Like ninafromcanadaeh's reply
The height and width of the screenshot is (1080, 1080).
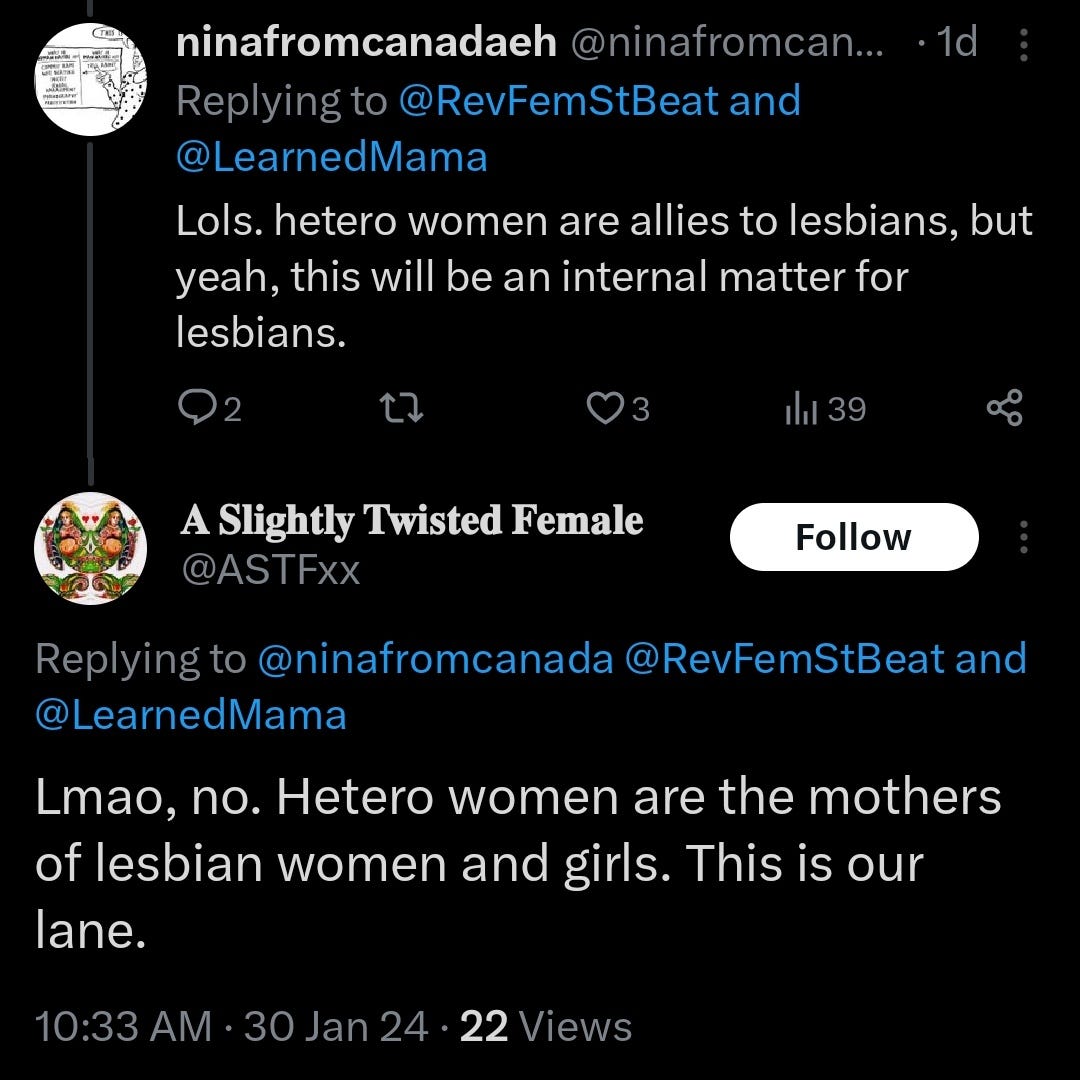click(607, 407)
